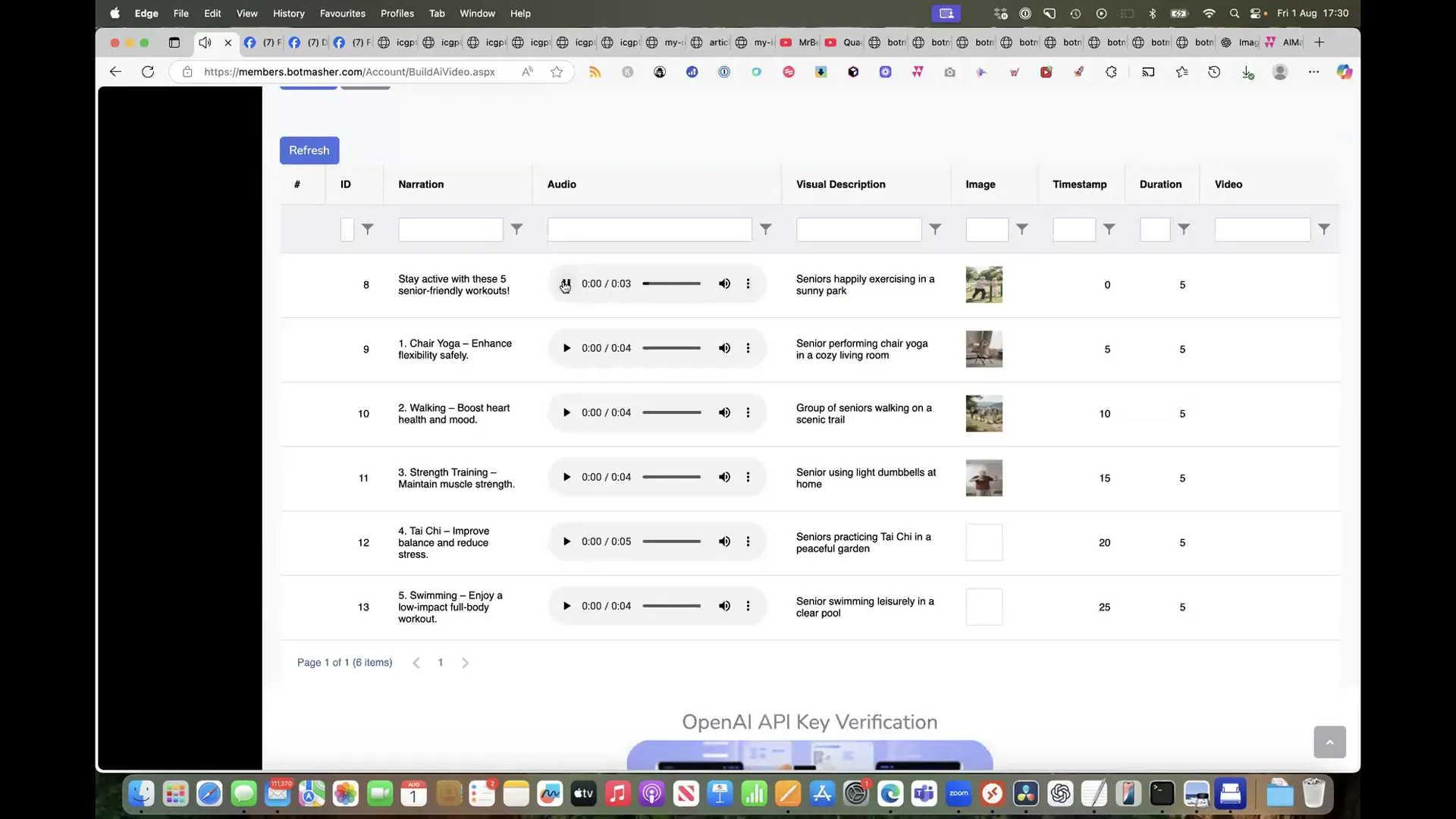Open the History menu
The image size is (1456, 819).
(289, 13)
